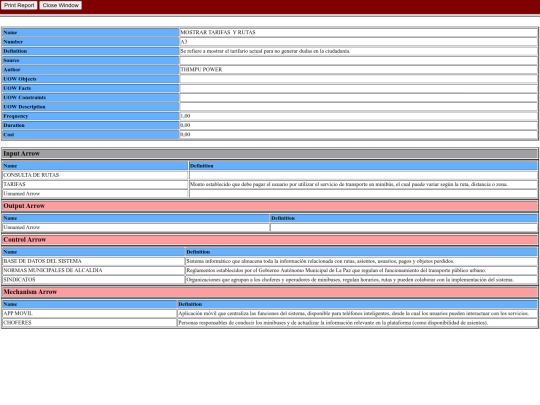This screenshot has width=540, height=405.
Task: Click the Aplicación móvil definition text
Action: [x=353, y=313]
